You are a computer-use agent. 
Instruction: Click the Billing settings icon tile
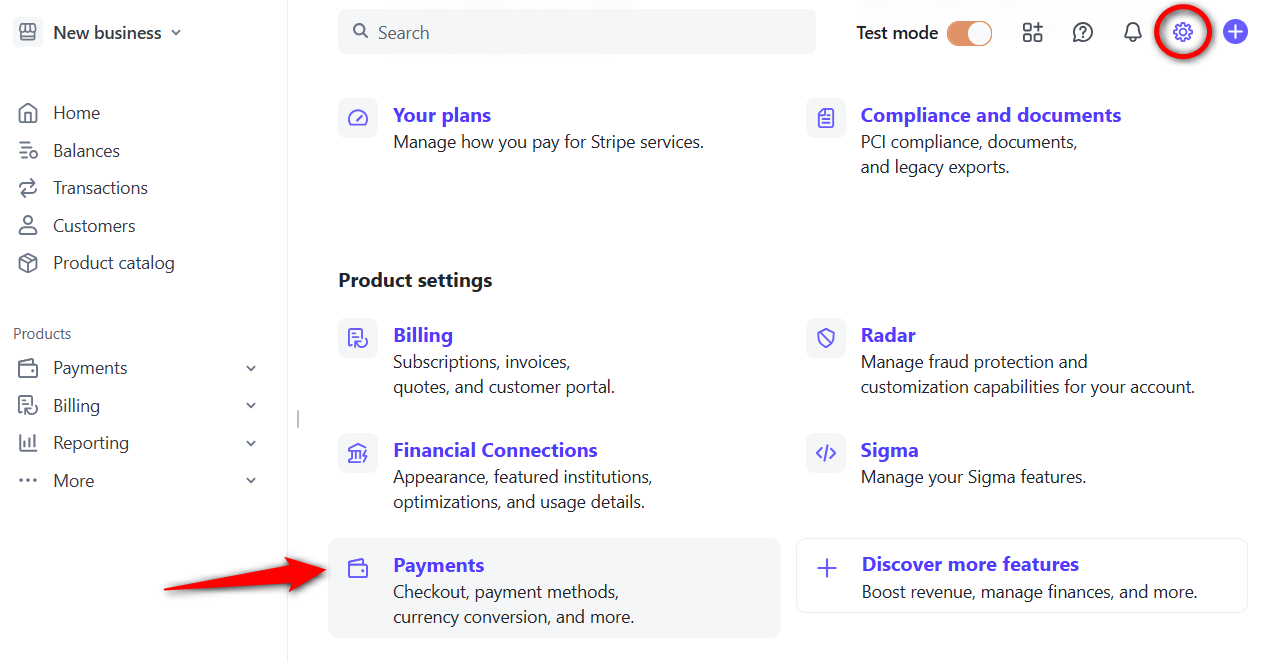[358, 338]
